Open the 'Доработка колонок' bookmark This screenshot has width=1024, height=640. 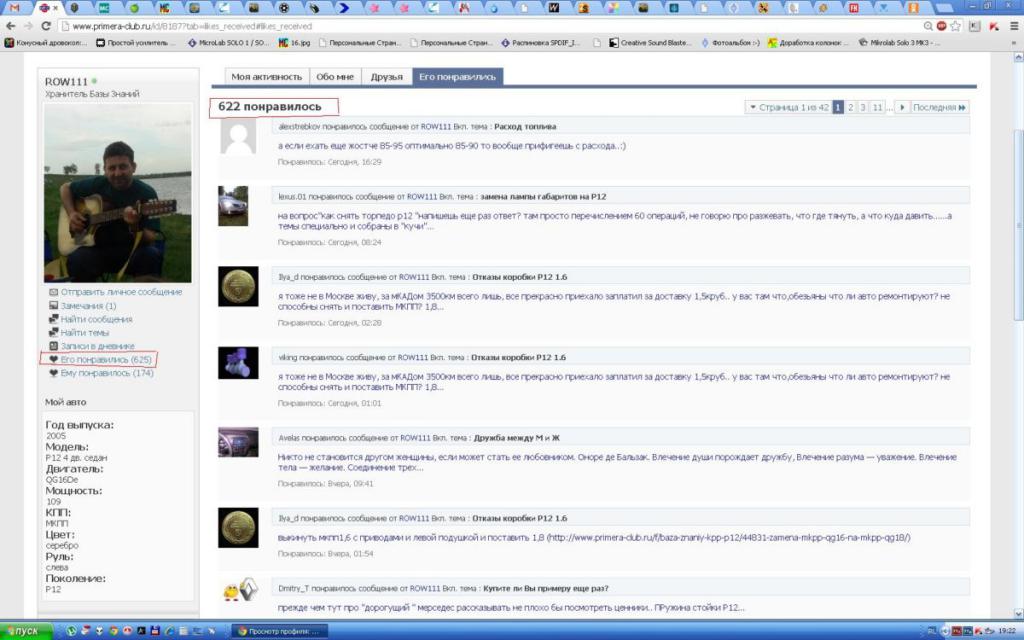tap(808, 42)
